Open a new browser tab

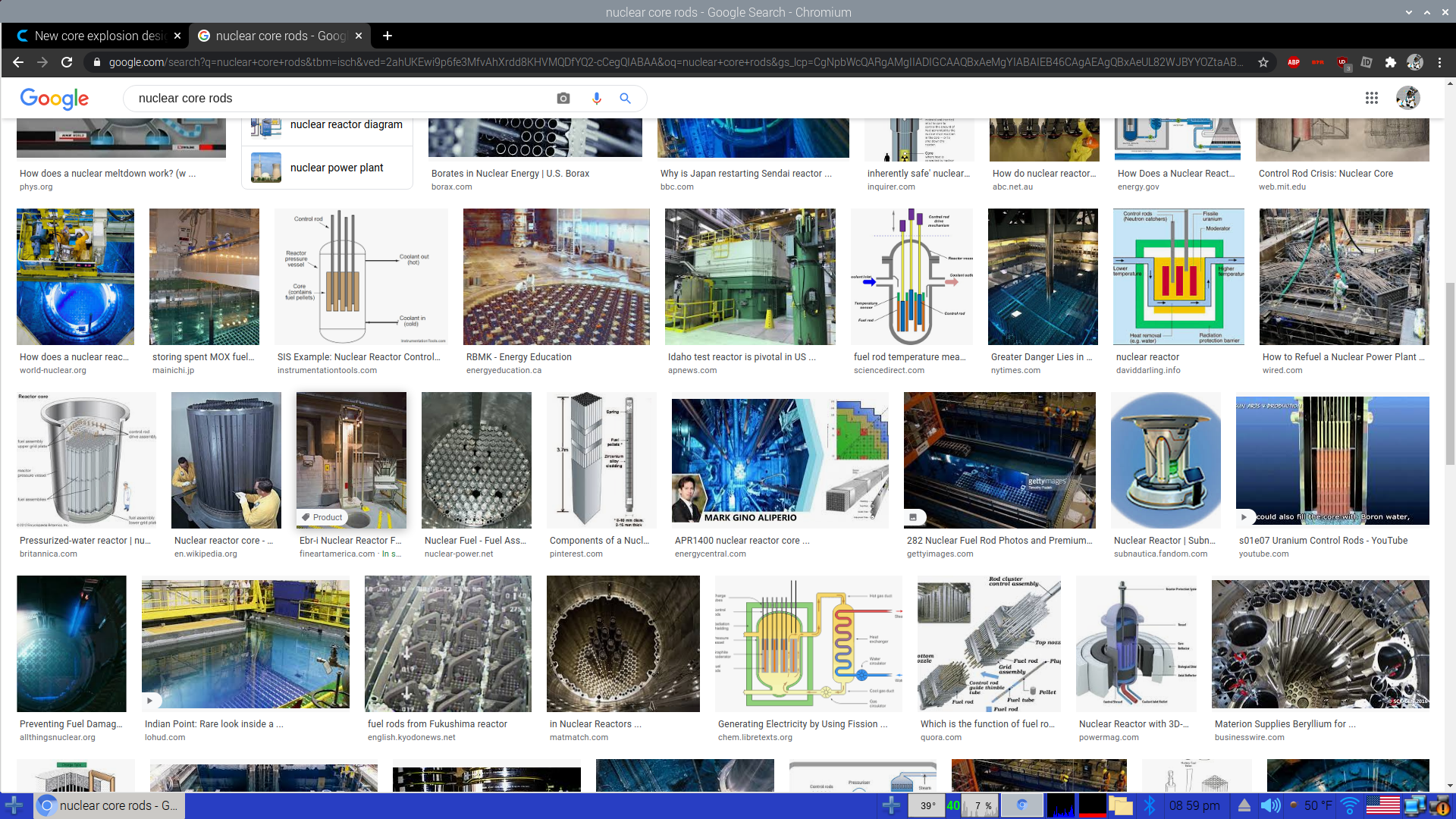[x=388, y=36]
